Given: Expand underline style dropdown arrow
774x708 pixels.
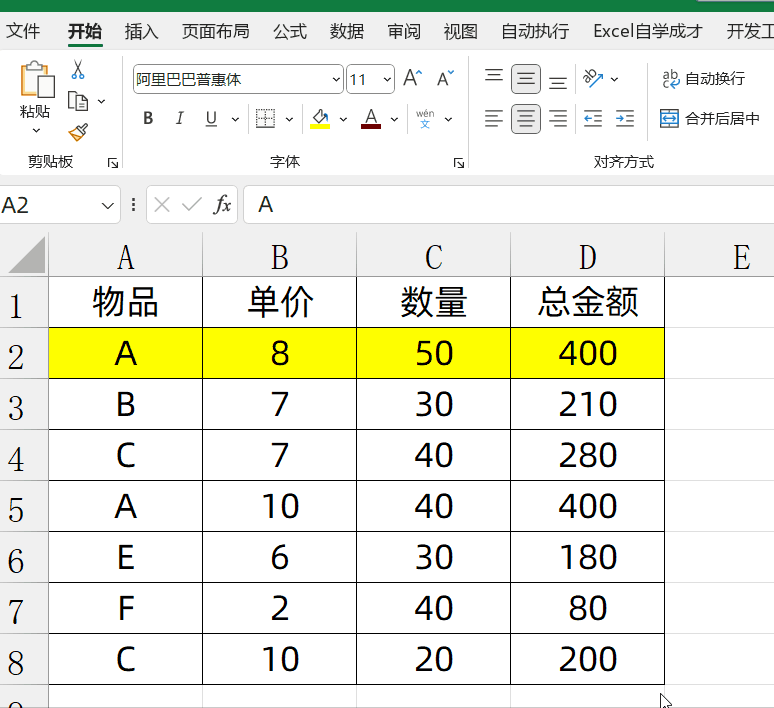Looking at the screenshot, I should pyautogui.click(x=235, y=119).
